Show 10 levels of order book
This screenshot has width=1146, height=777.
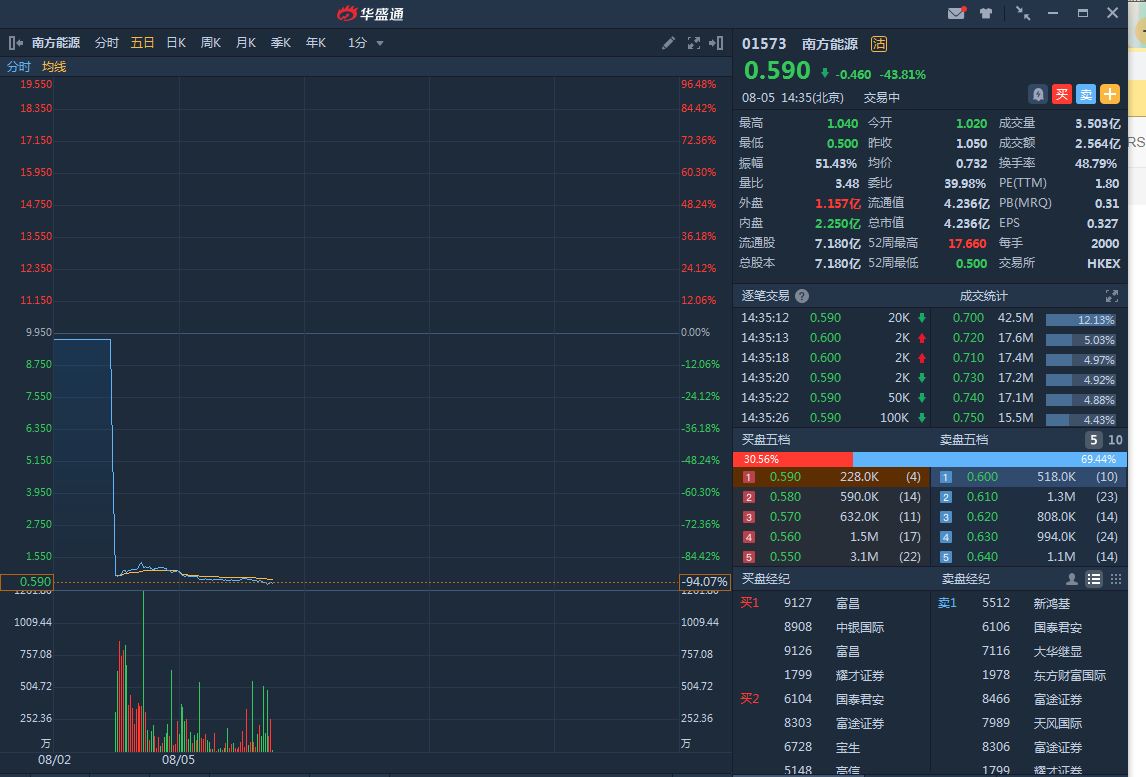tap(1115, 440)
